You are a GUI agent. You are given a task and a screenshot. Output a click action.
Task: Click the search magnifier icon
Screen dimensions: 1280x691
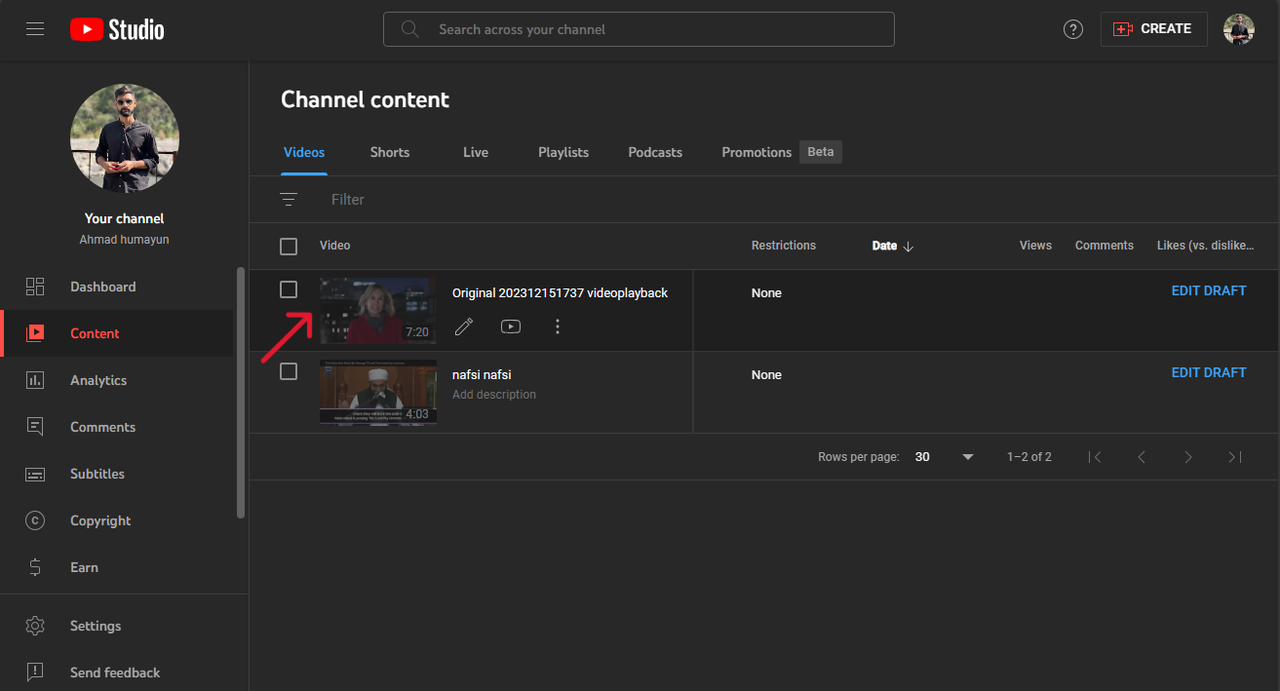click(410, 29)
